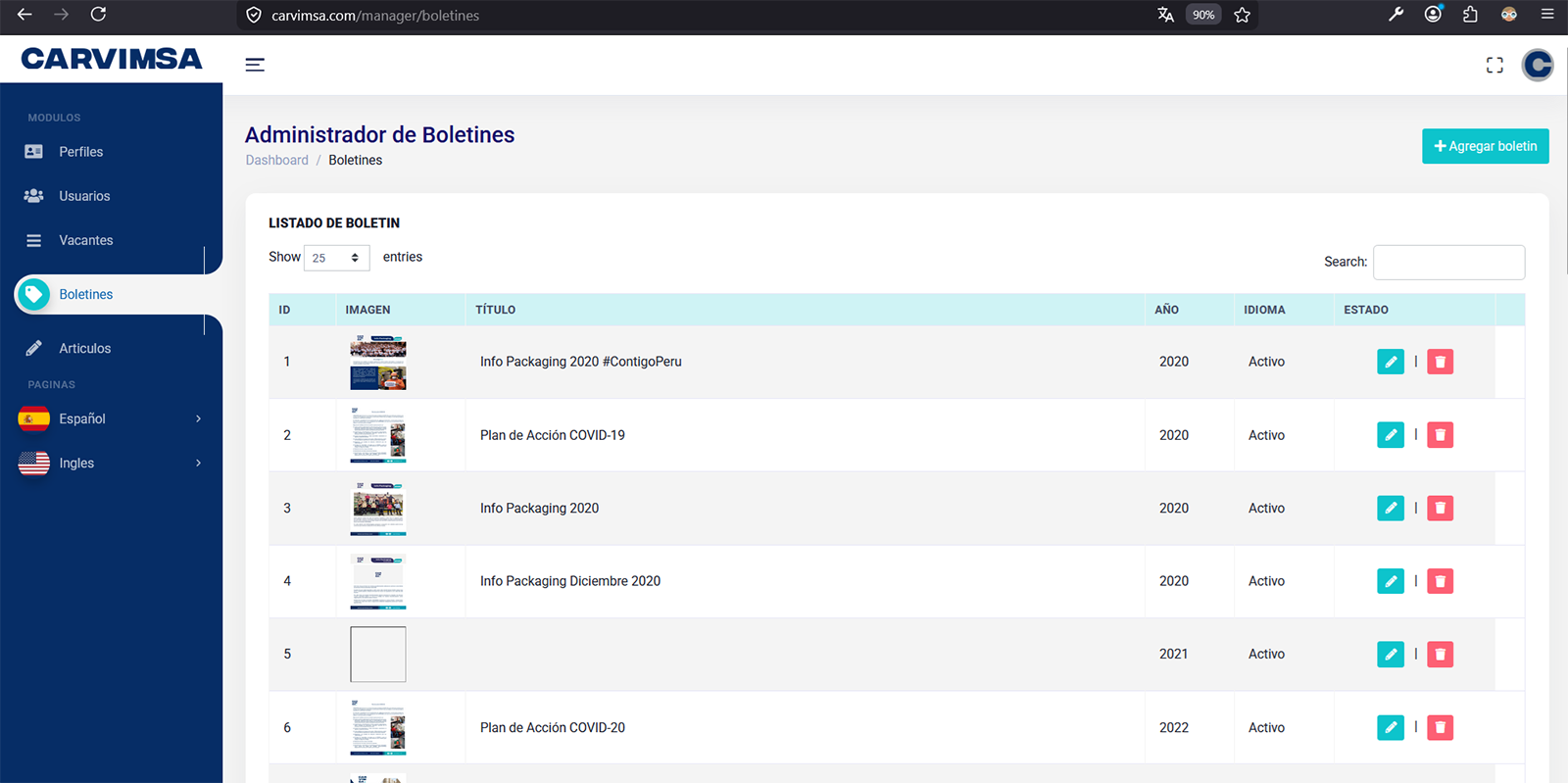Go to Usuarios in the sidebar
Screen dimensions: 1568x783
tap(84, 196)
